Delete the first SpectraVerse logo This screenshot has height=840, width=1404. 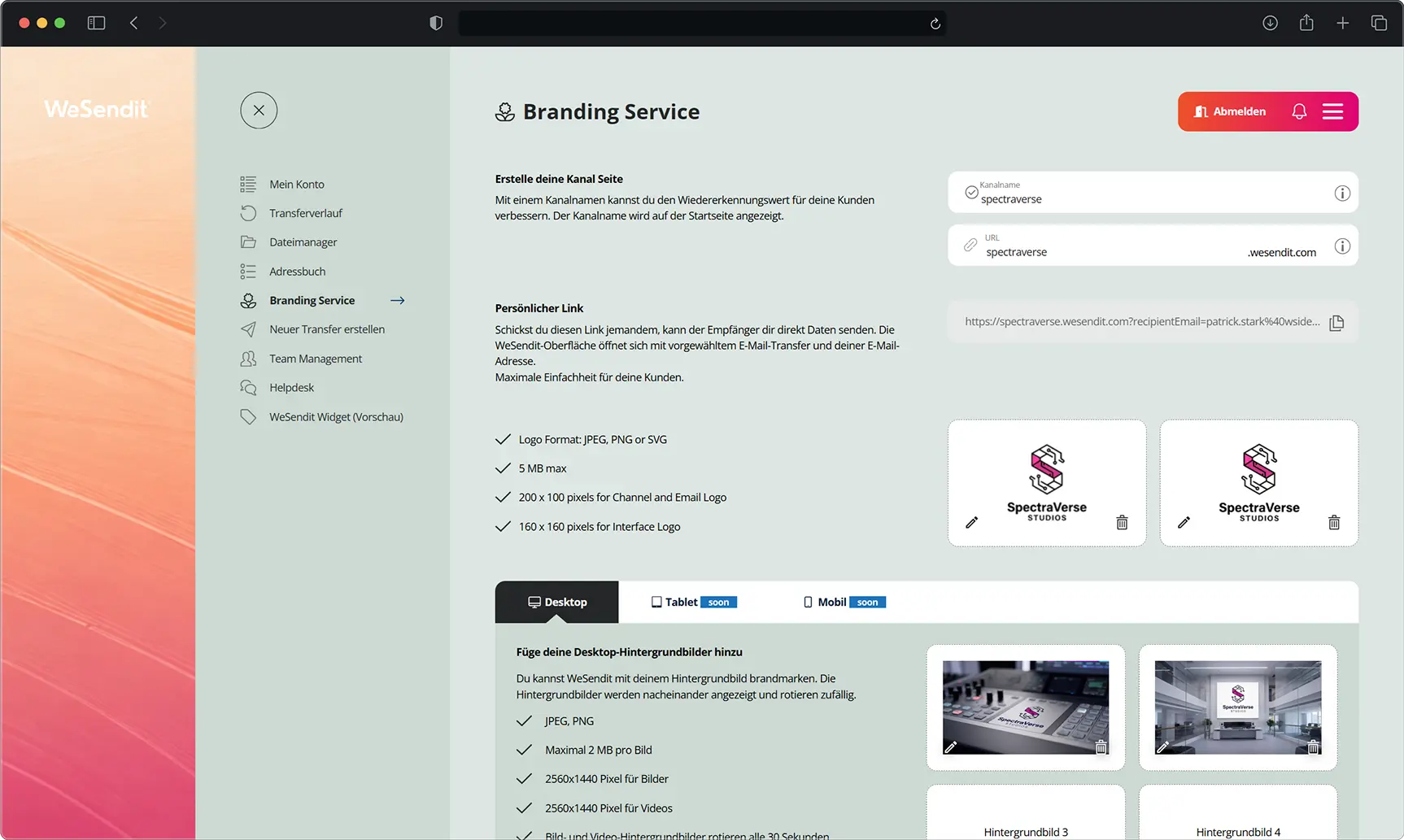(x=1122, y=523)
